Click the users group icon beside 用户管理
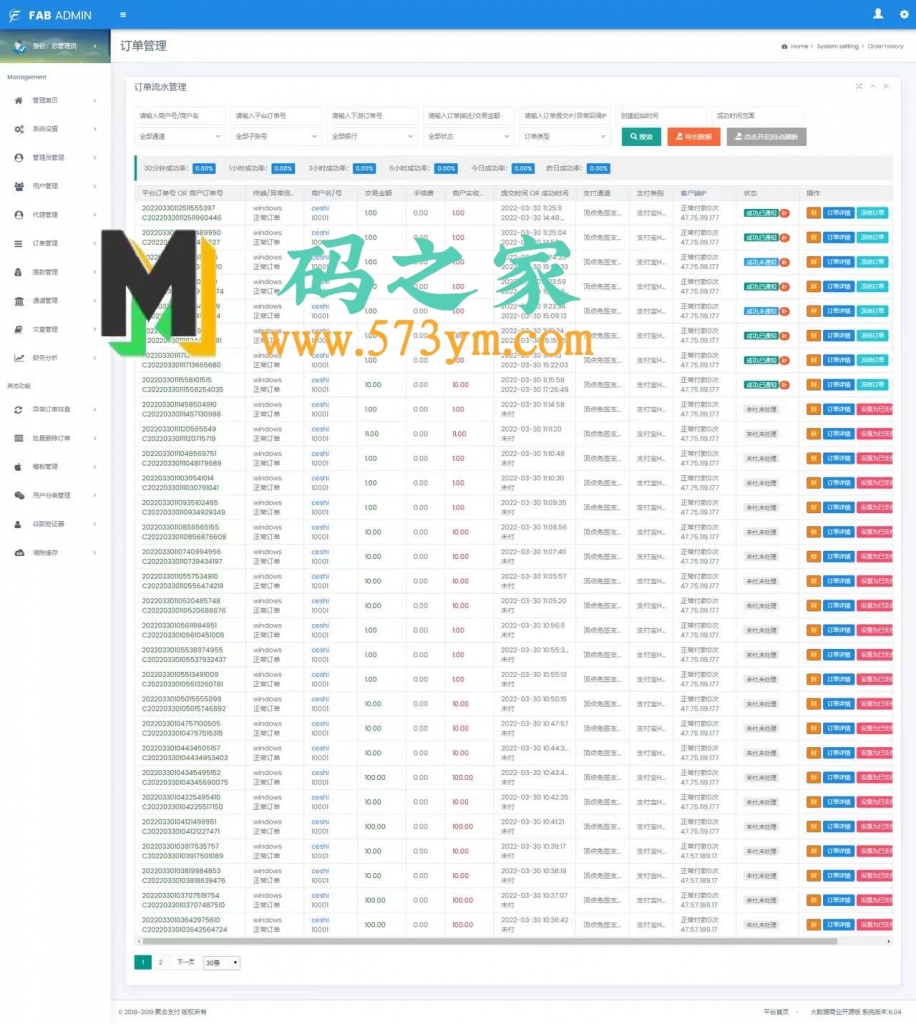The width and height of the screenshot is (916, 1024). pyautogui.click(x=19, y=186)
